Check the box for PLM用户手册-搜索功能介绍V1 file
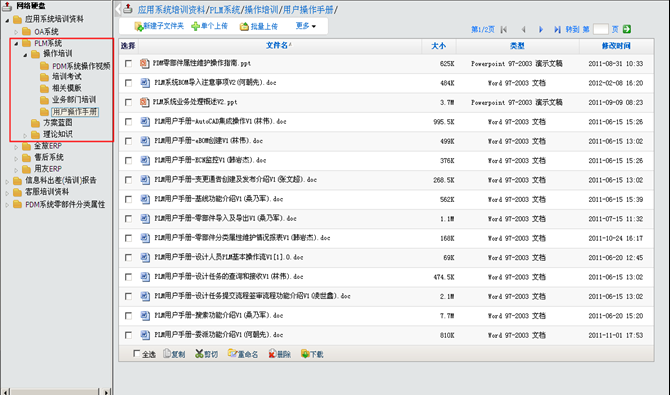 point(128,315)
